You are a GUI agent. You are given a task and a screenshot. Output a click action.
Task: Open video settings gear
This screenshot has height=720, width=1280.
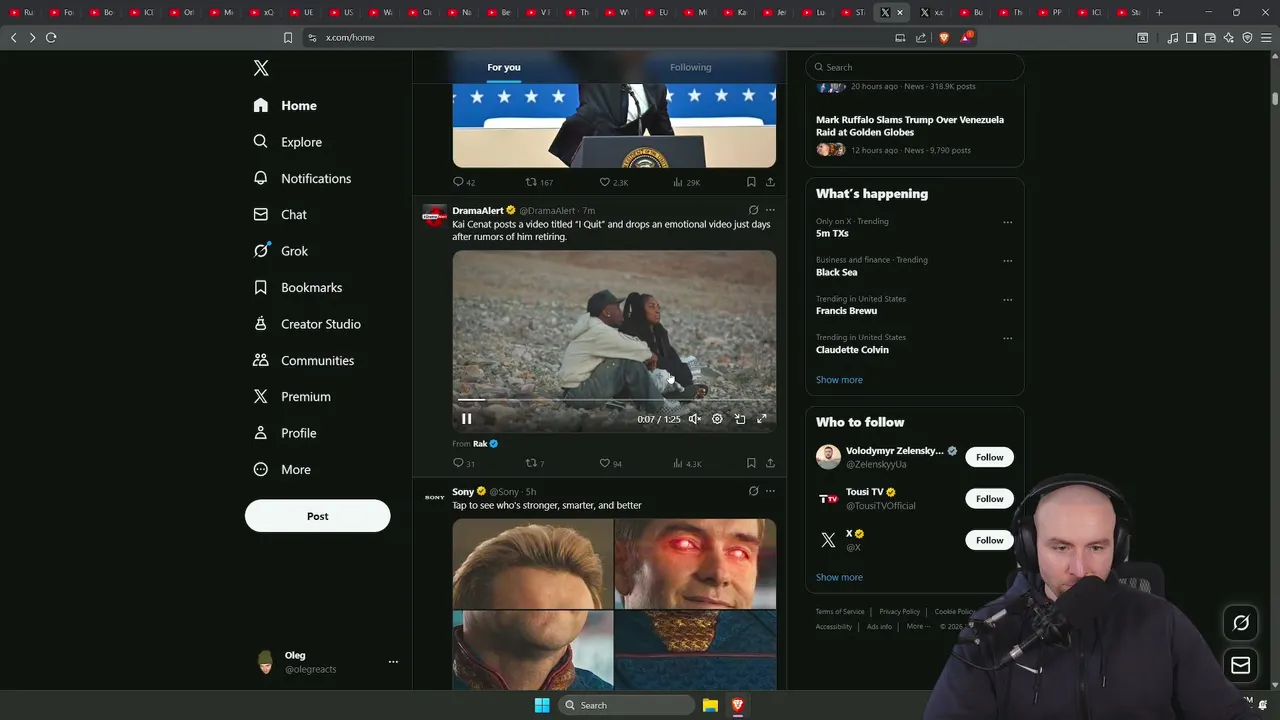tap(717, 419)
